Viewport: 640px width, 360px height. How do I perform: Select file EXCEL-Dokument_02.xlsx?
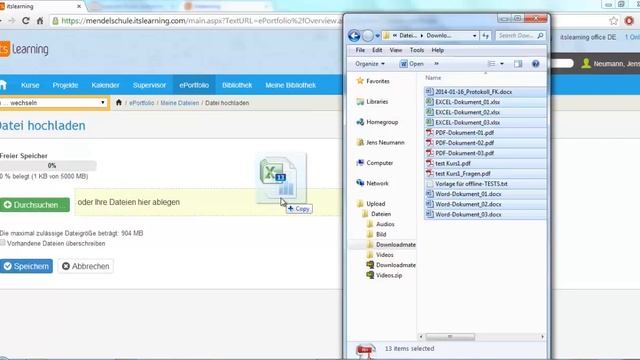485,112
